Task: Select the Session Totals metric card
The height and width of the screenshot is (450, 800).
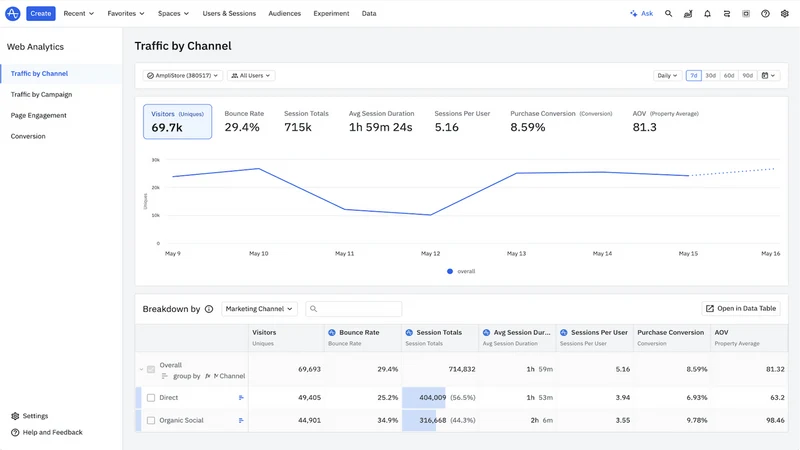Action: tap(306, 121)
